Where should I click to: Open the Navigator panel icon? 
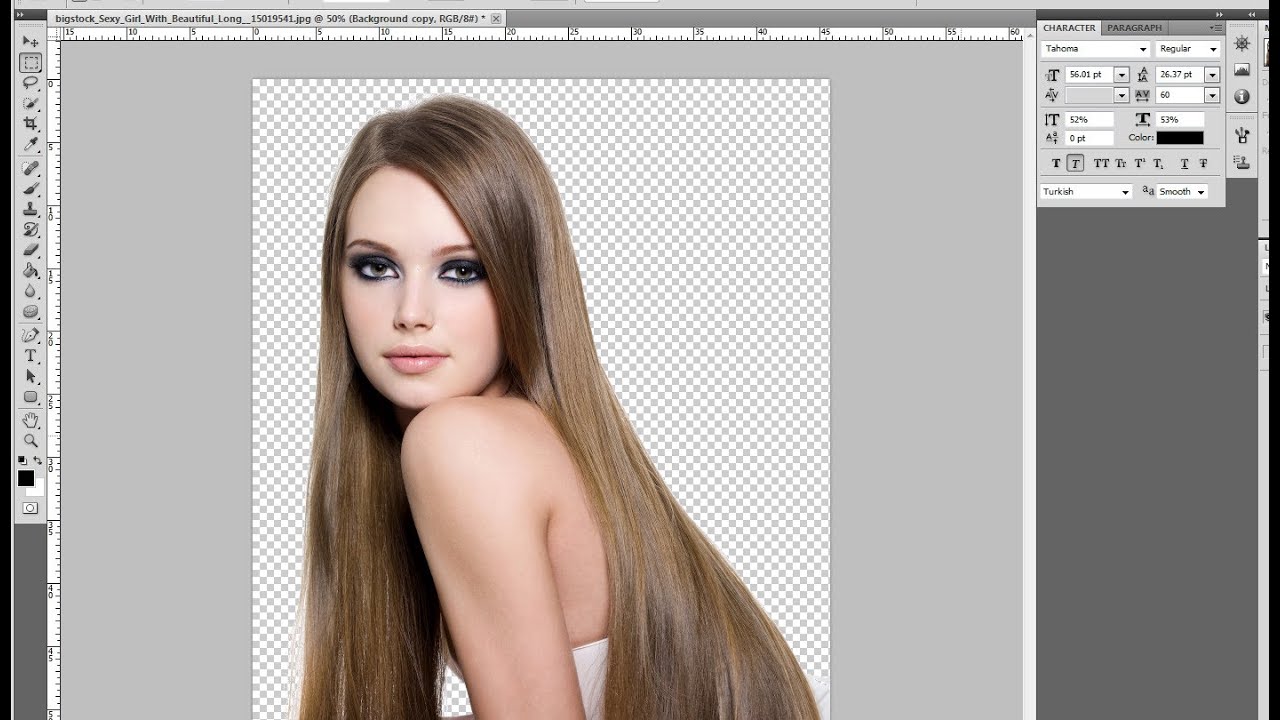pyautogui.click(x=1242, y=44)
